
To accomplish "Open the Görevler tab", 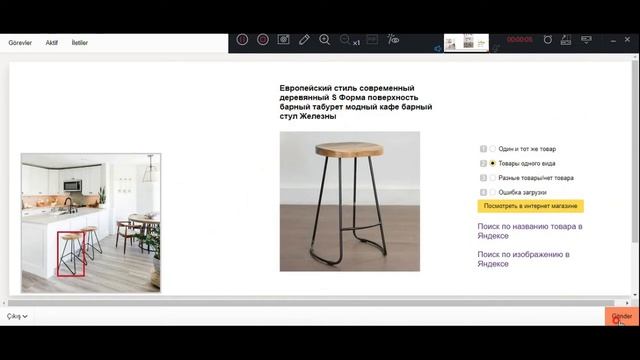I will pos(20,42).
